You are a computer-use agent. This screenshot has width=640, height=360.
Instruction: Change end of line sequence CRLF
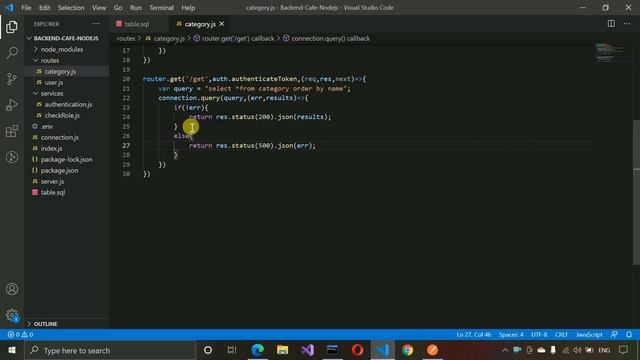(x=561, y=334)
